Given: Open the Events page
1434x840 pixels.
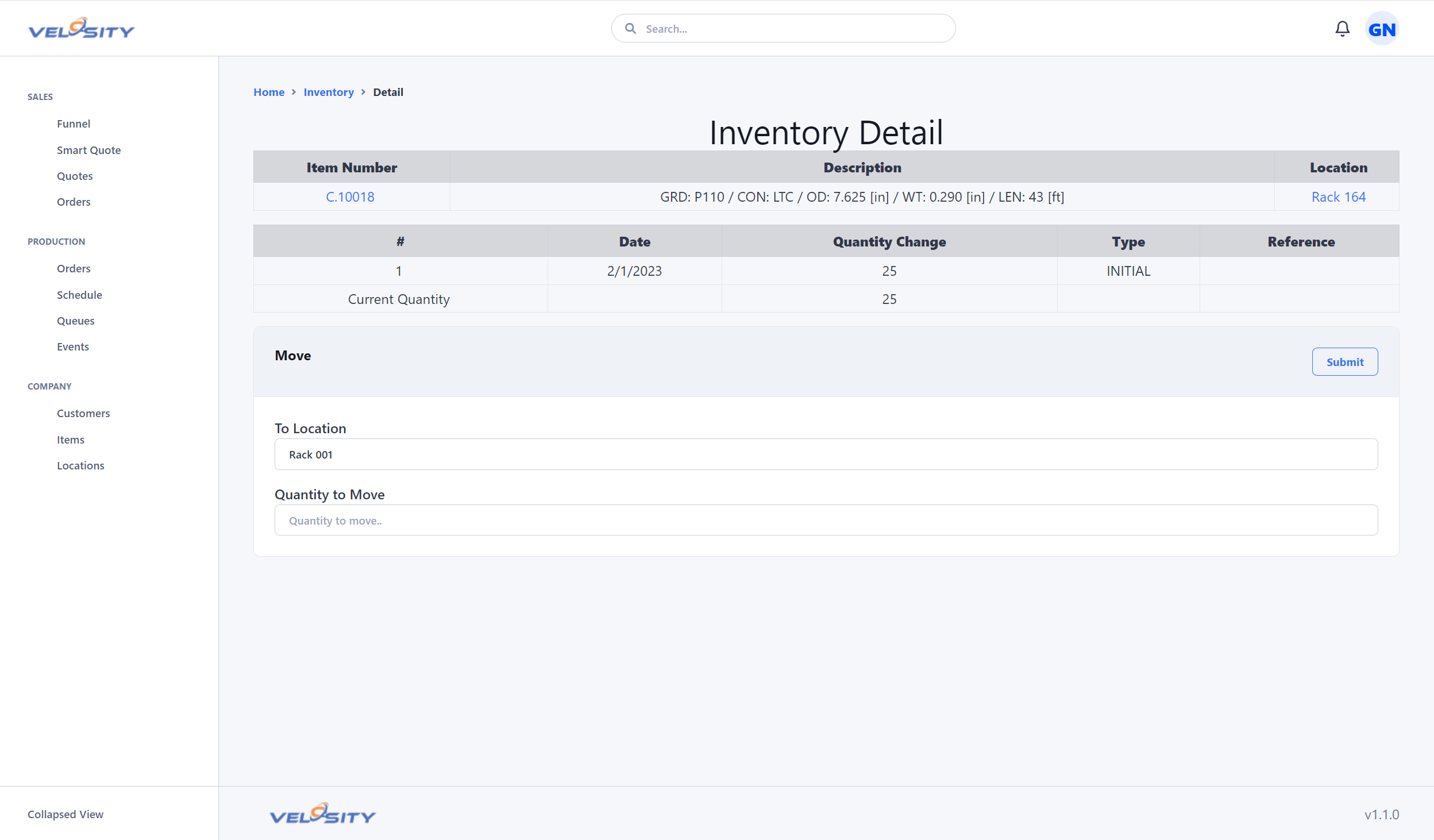Looking at the screenshot, I should click(x=73, y=346).
